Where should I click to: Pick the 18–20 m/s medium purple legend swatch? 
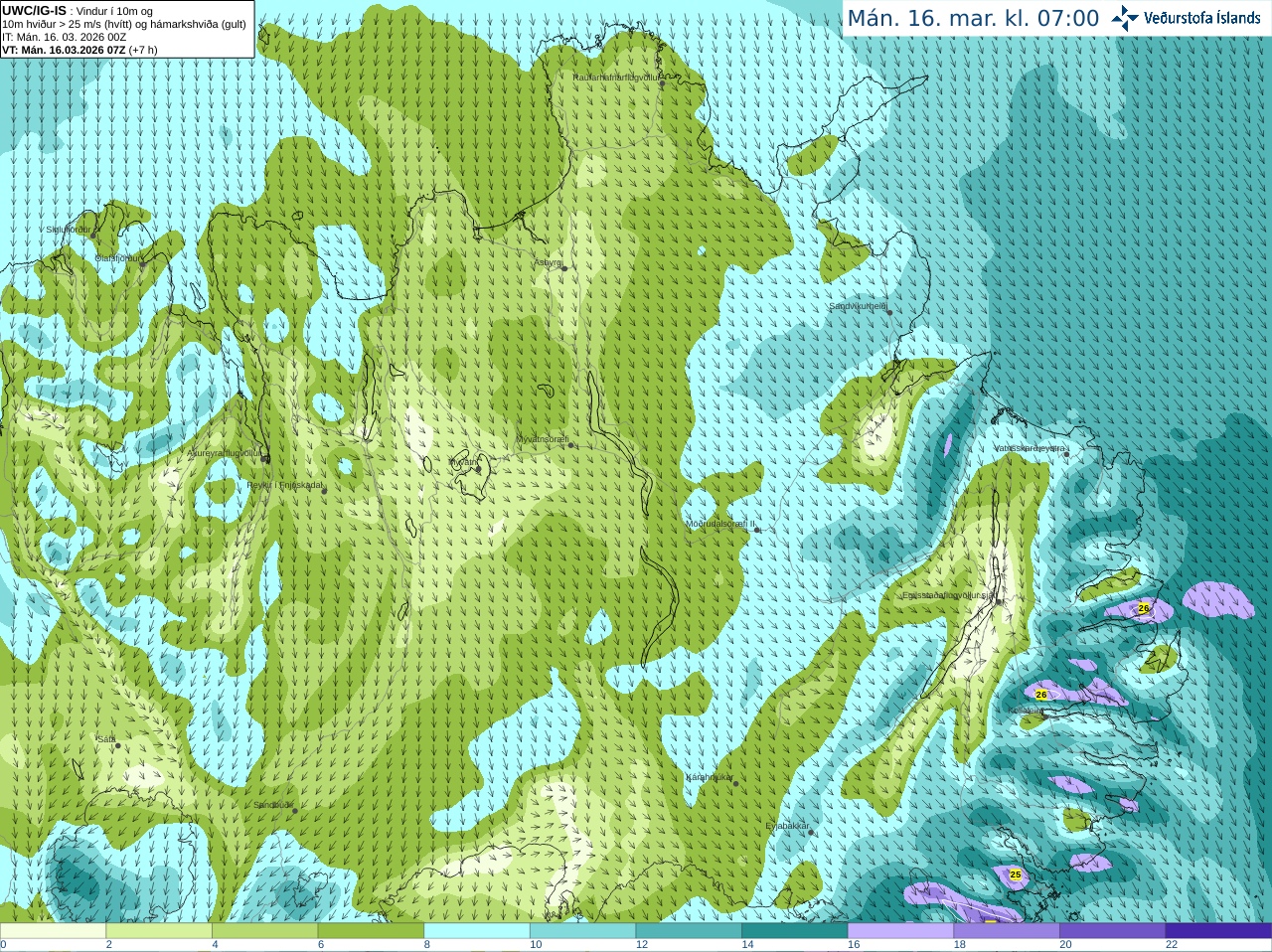(x=1007, y=931)
